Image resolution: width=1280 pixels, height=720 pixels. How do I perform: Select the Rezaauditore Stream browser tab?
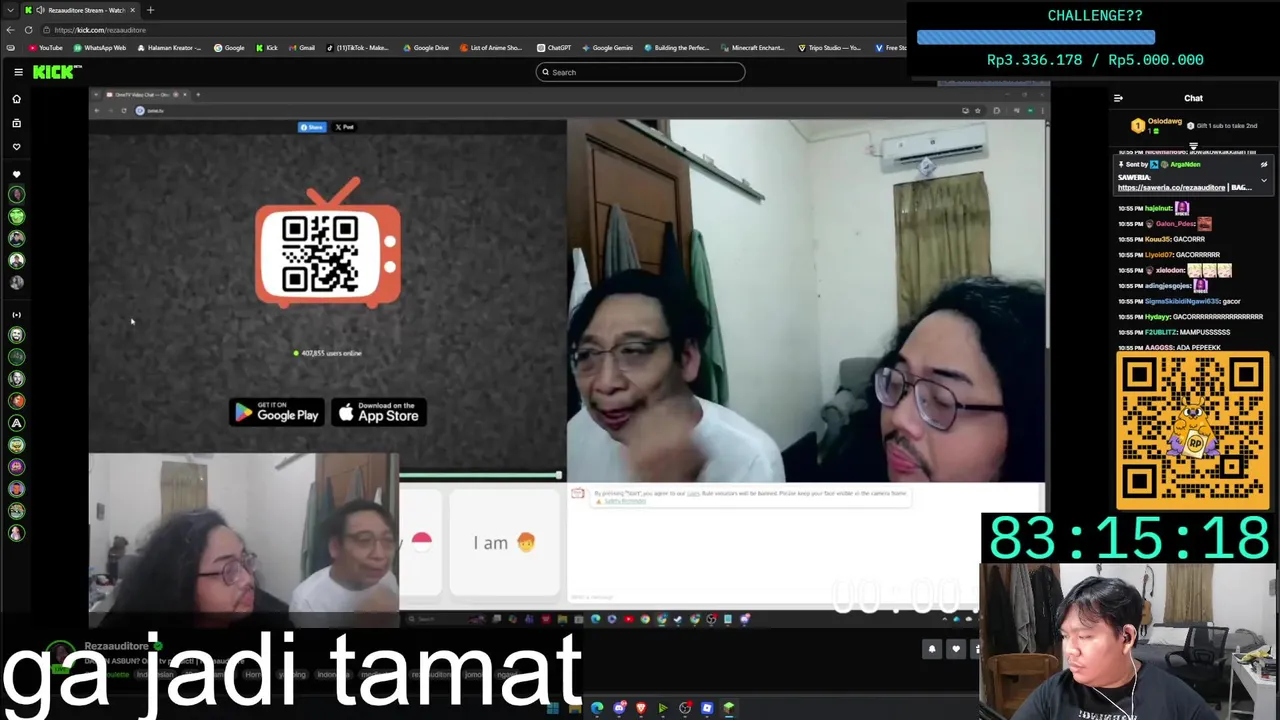tap(80, 10)
